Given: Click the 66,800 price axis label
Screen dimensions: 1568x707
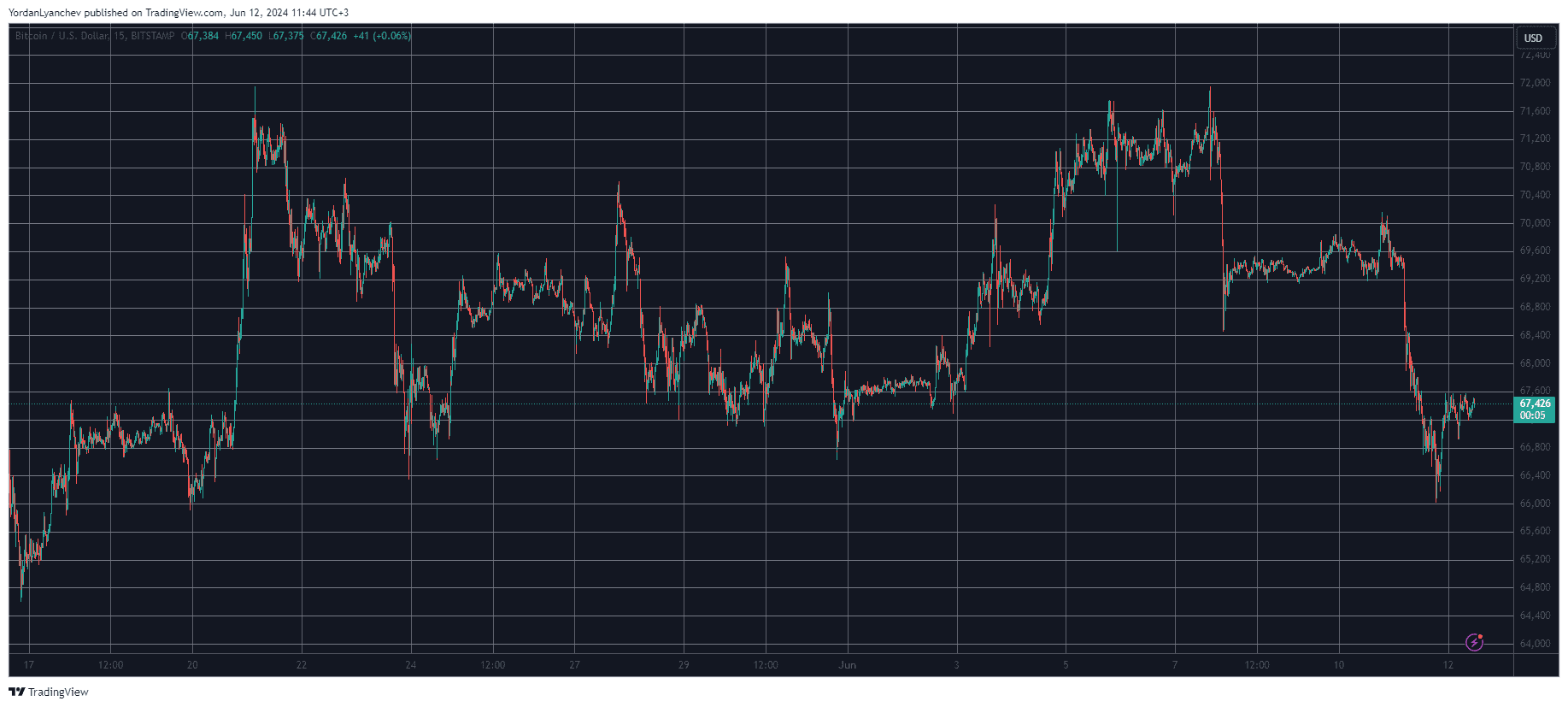Looking at the screenshot, I should 1535,447.
